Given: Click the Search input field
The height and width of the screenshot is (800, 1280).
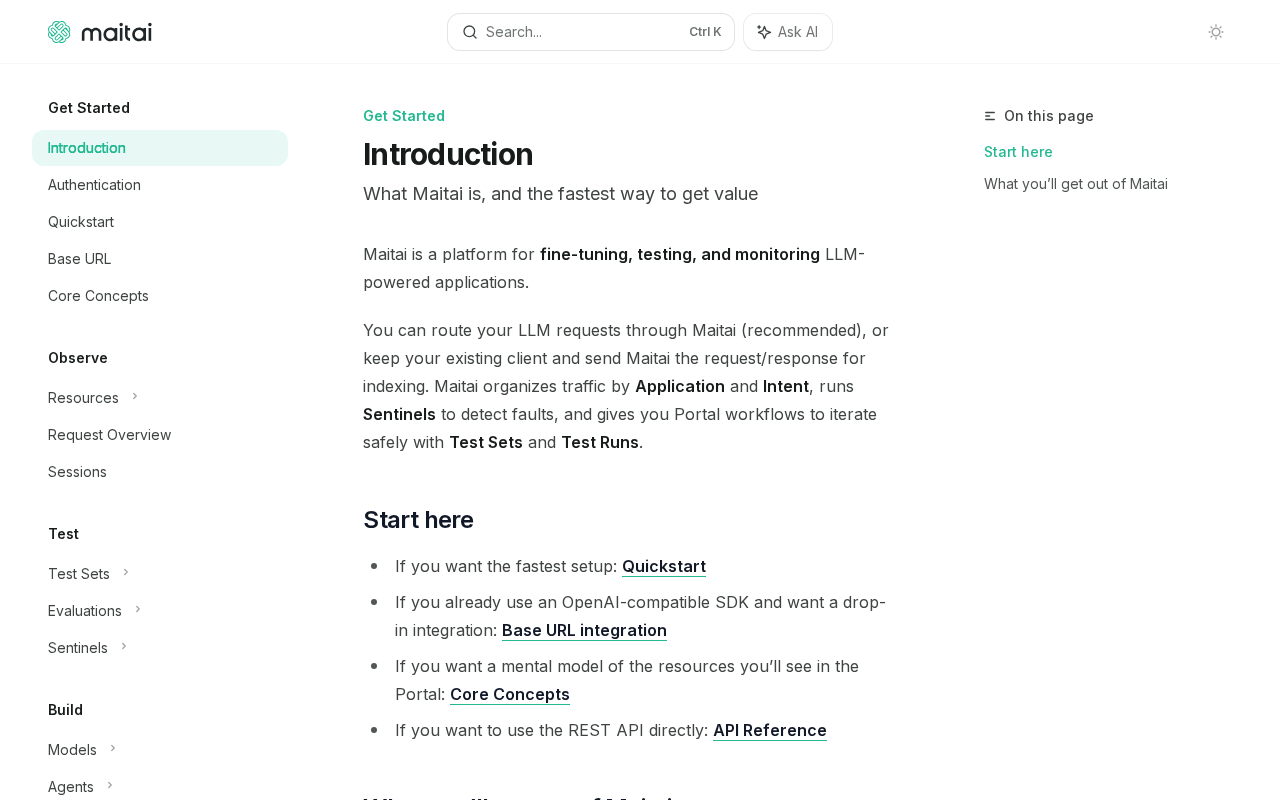Looking at the screenshot, I should [x=591, y=32].
